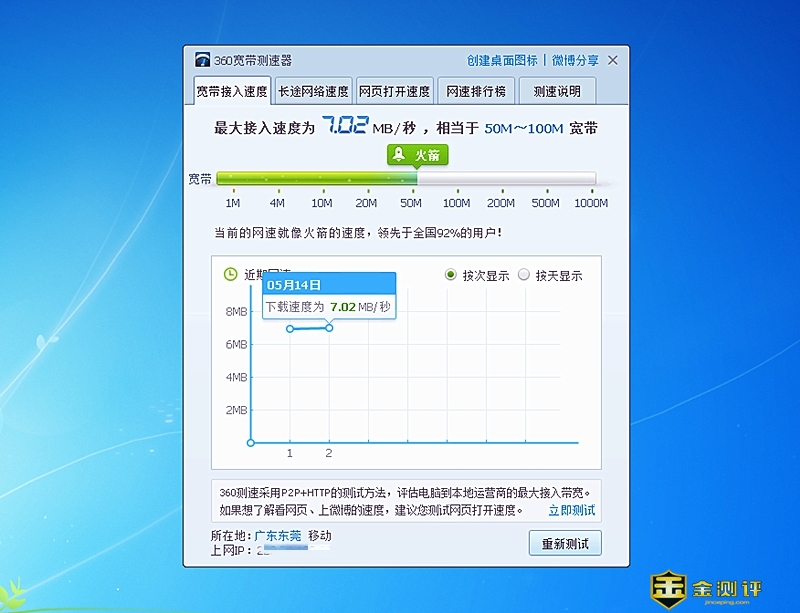Click the 360 speed tester logo icon

tap(203, 60)
